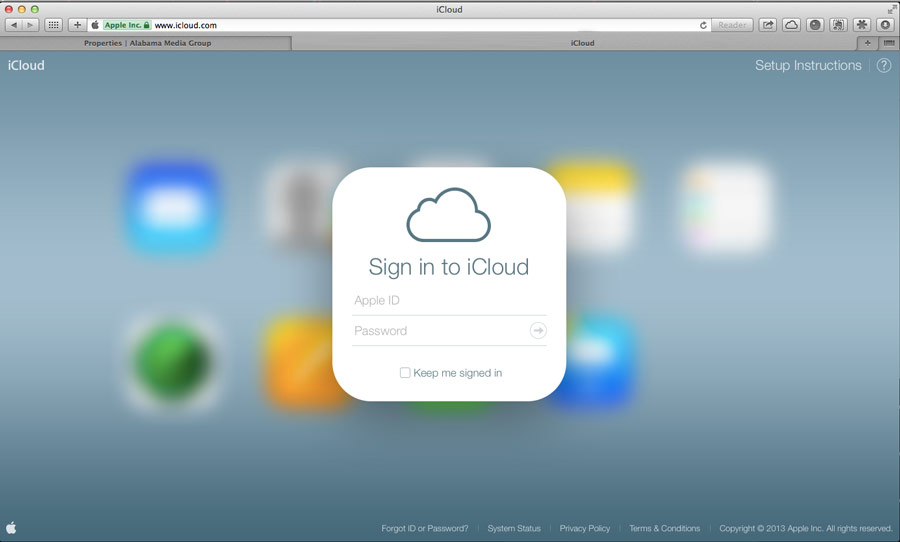Click the dashed-square extension toolbar button
The width and height of the screenshot is (900, 542).
(838, 25)
